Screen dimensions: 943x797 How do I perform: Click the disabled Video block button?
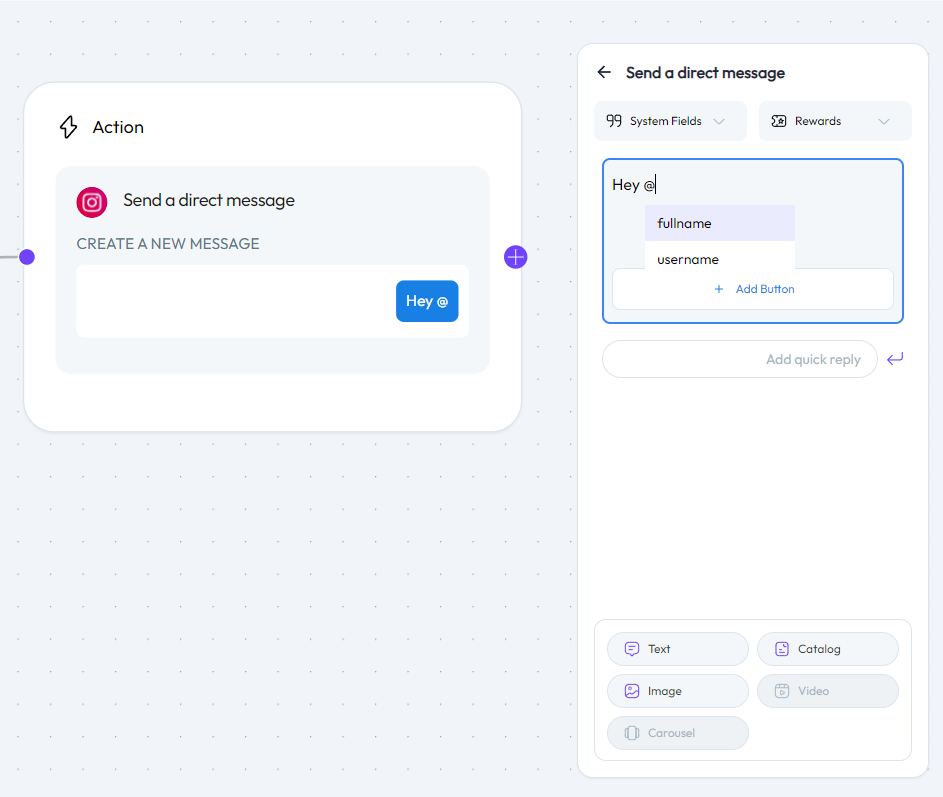[x=827, y=691]
